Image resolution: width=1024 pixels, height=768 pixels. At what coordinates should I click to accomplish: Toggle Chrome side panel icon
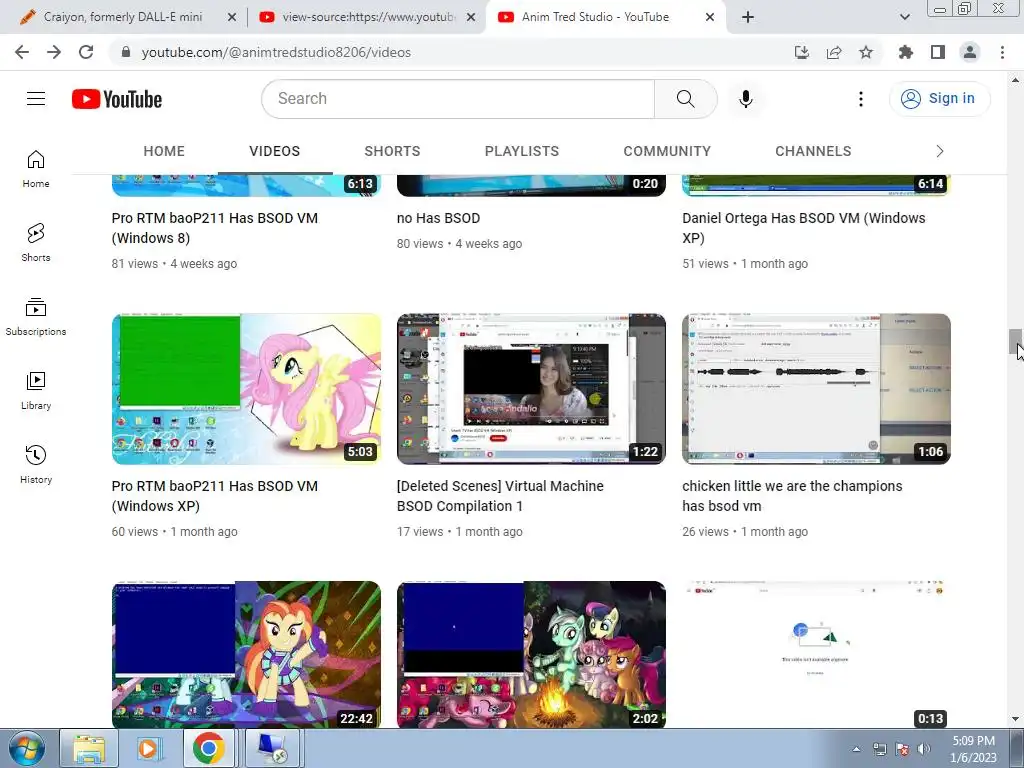coord(938,52)
